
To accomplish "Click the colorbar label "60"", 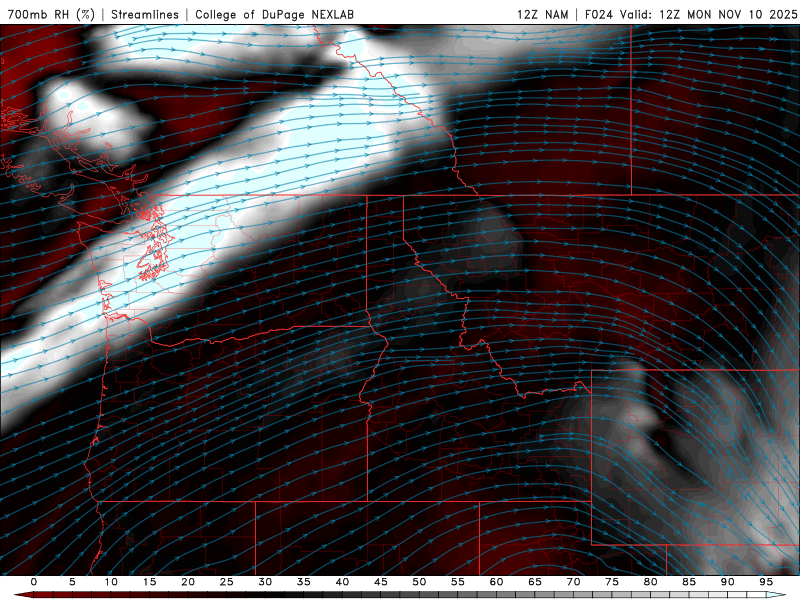I will pyautogui.click(x=496, y=582).
